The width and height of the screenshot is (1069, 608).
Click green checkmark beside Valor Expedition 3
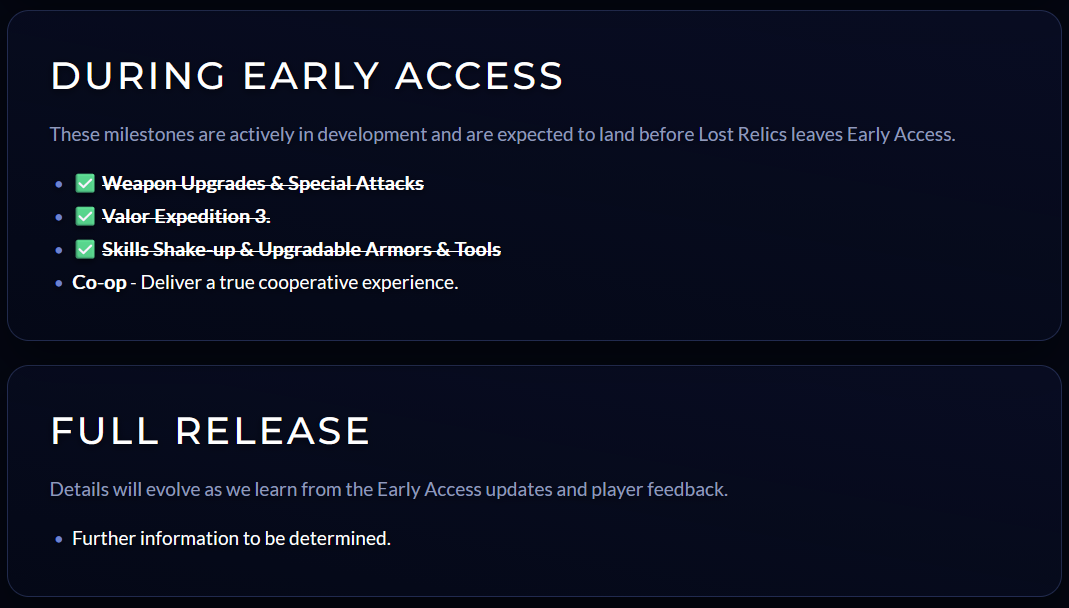[85, 216]
